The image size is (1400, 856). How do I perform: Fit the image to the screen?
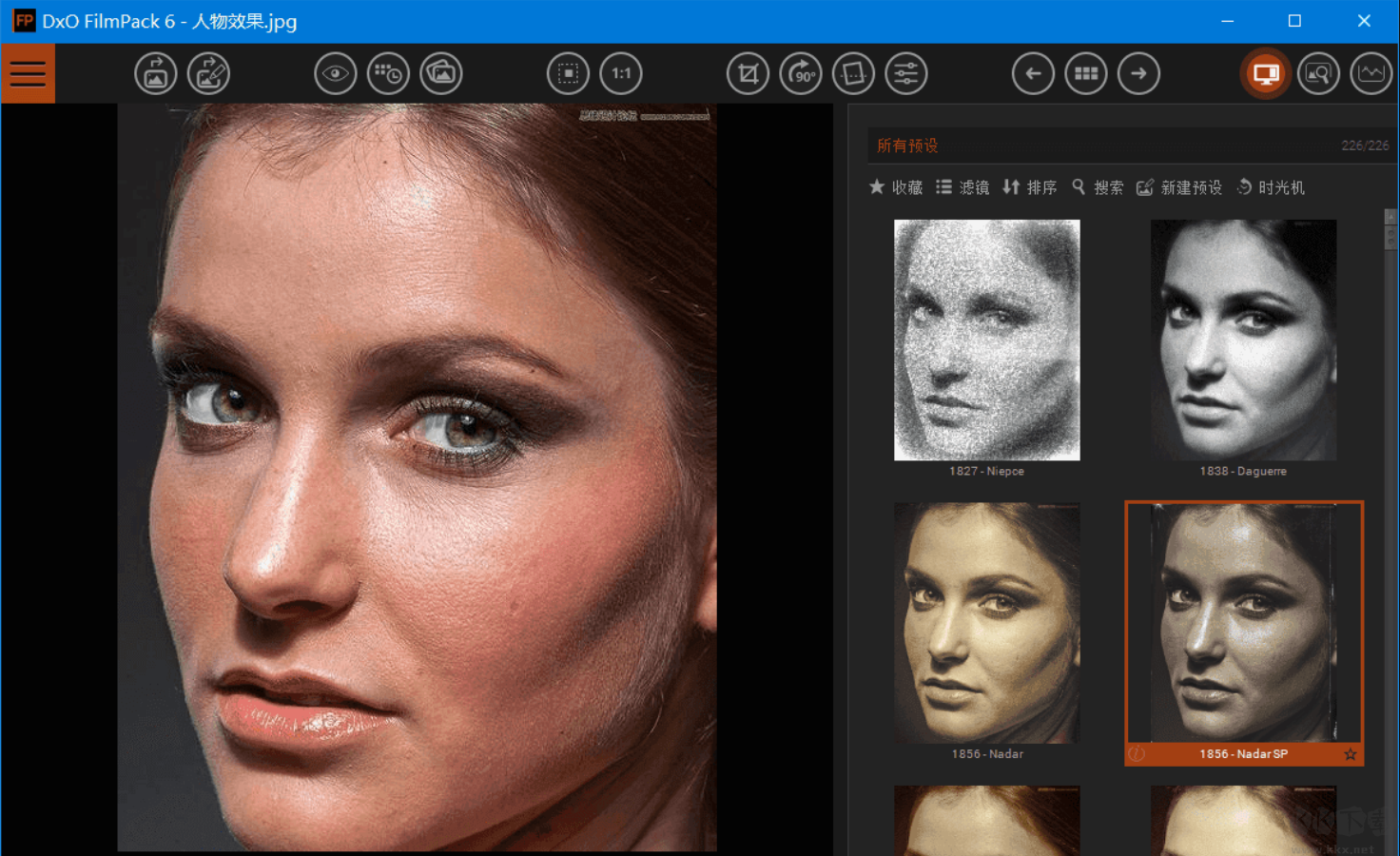pyautogui.click(x=568, y=73)
